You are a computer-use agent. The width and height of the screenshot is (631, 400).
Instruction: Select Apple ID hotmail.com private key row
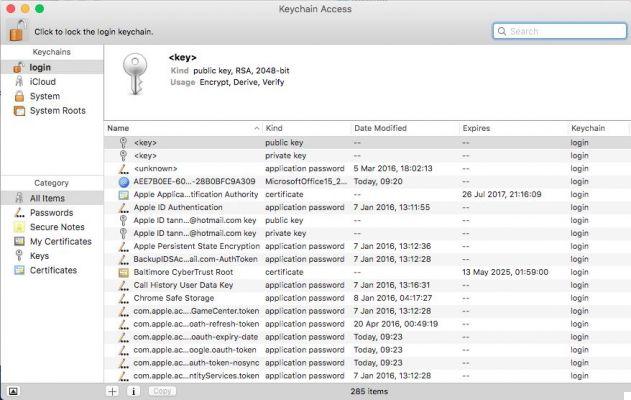(x=367, y=233)
